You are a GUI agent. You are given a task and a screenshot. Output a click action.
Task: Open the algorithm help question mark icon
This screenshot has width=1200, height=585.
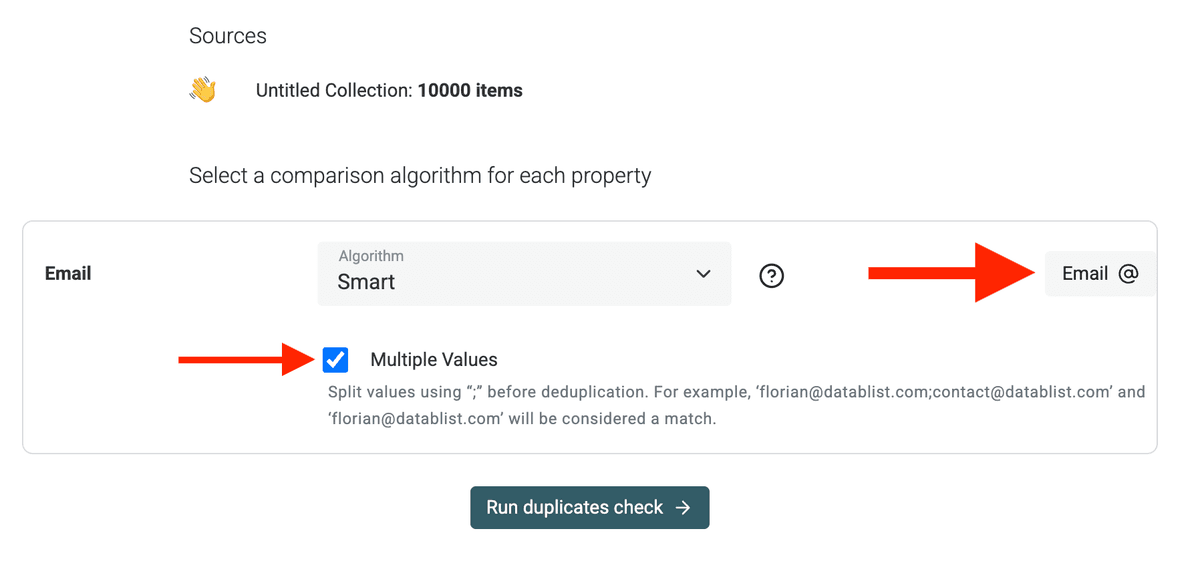pyautogui.click(x=771, y=275)
